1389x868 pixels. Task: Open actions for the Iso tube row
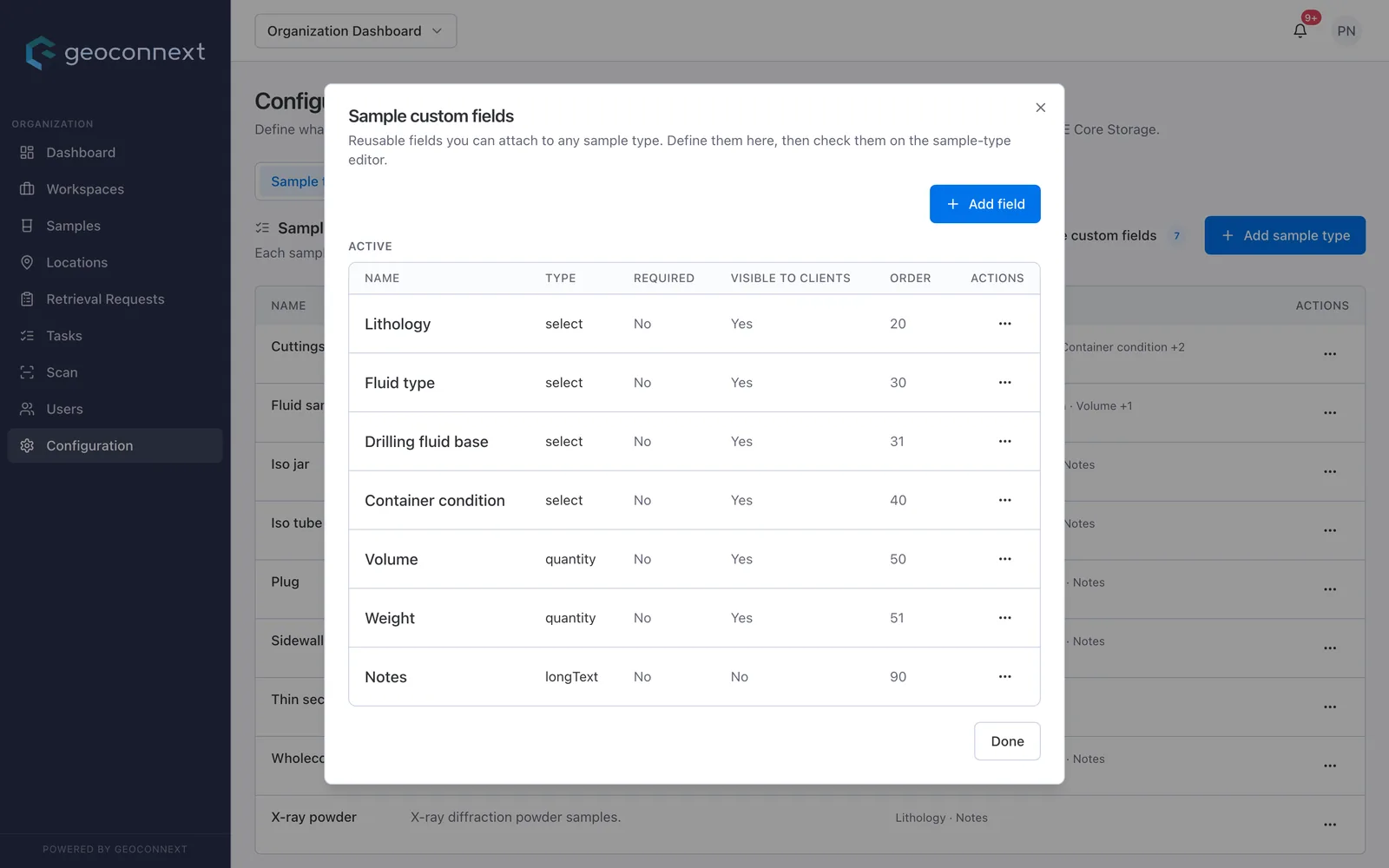(x=1330, y=530)
